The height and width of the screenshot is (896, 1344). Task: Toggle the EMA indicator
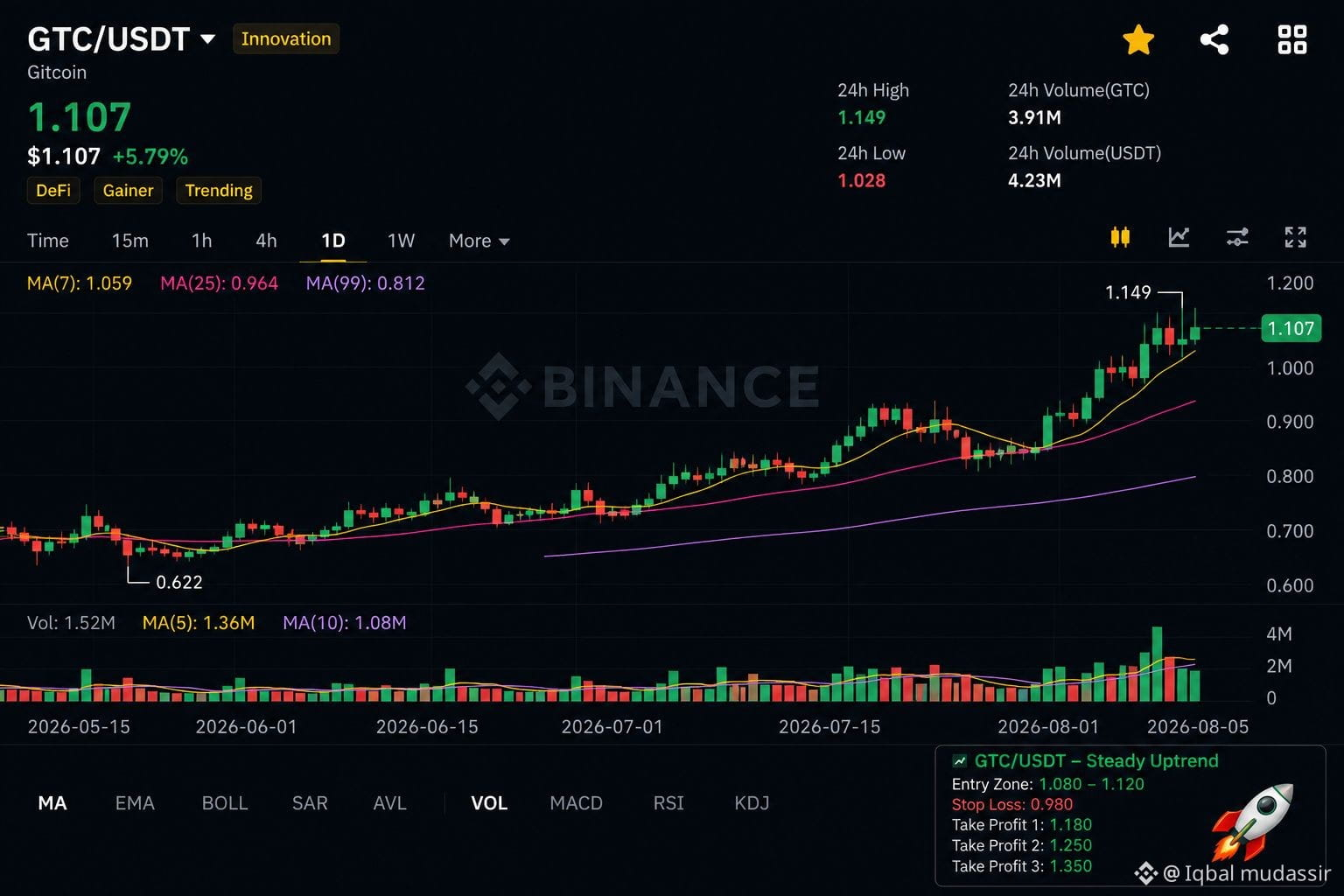[x=135, y=803]
